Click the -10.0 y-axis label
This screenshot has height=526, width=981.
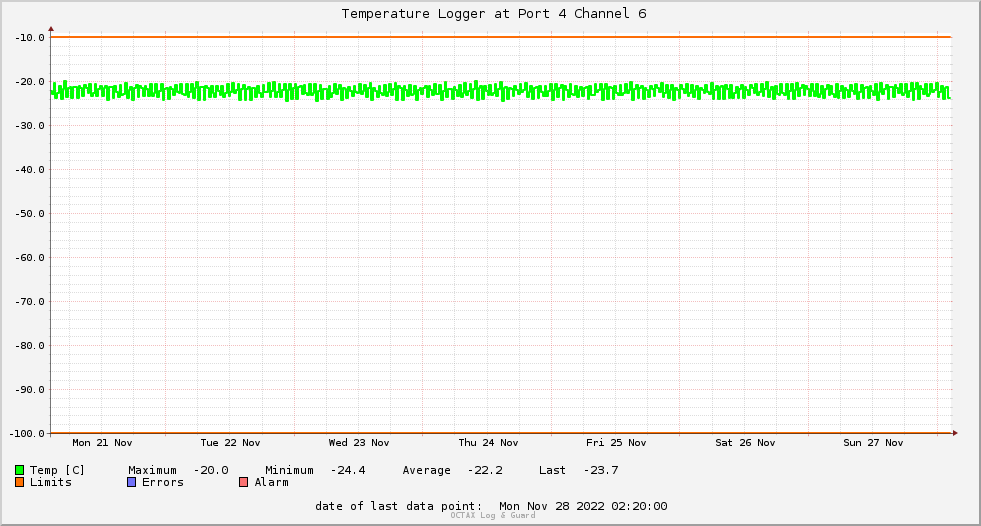tap(29, 38)
